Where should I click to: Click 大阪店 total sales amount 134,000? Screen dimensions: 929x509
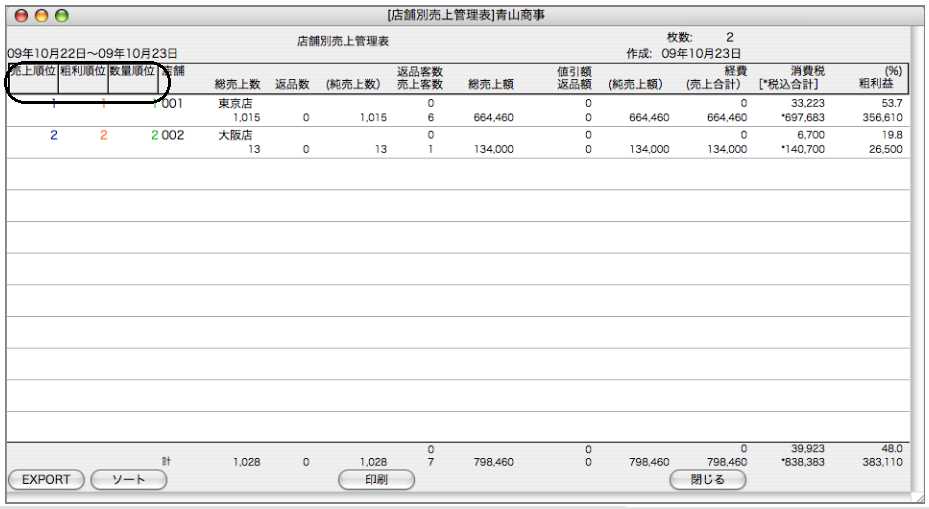pyautogui.click(x=494, y=149)
